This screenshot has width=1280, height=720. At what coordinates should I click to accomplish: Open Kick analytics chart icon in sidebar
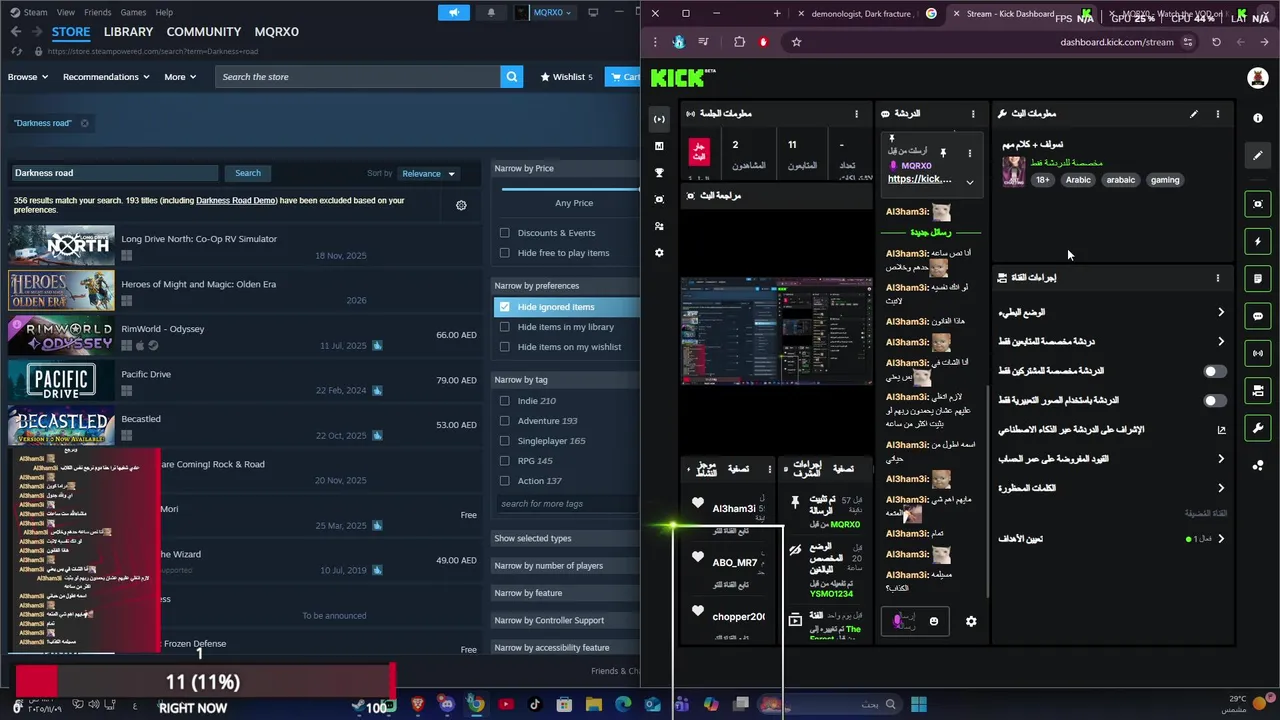[x=659, y=146]
